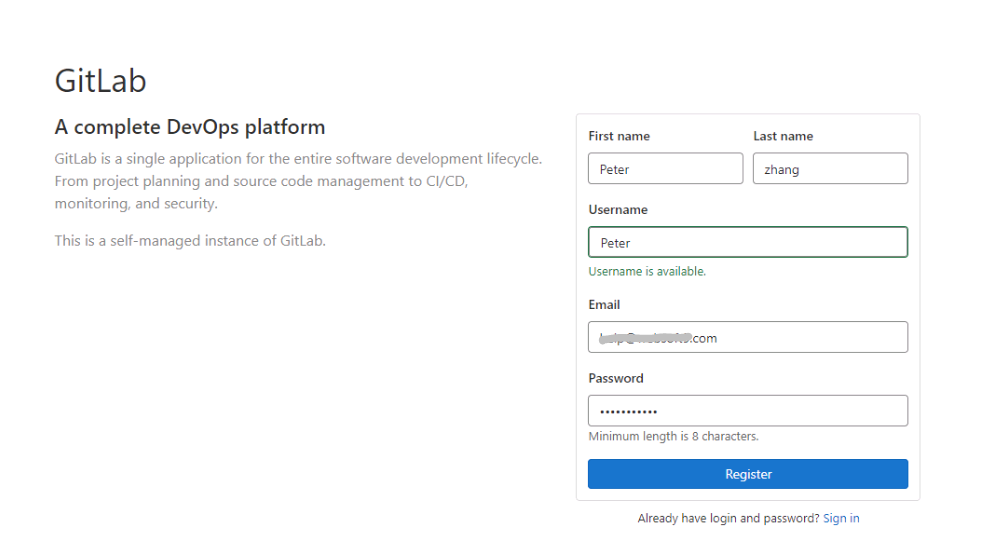
Task: Click the 'Username is available.' message
Action: [x=647, y=271]
